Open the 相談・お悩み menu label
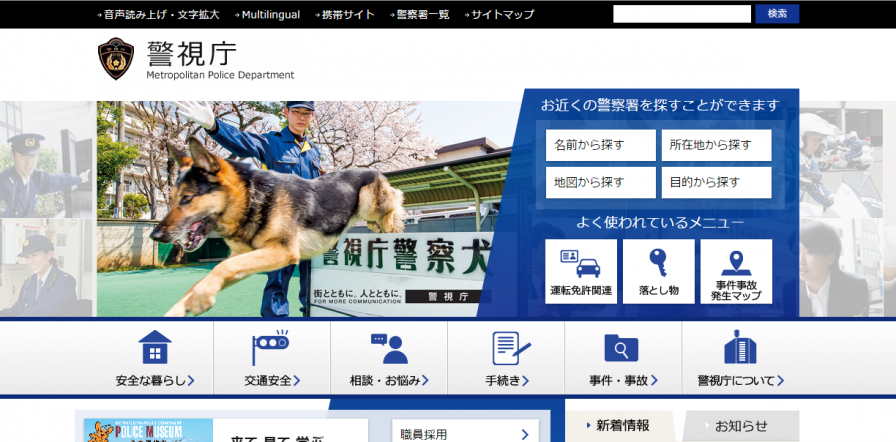The width and height of the screenshot is (896, 442). (385, 381)
